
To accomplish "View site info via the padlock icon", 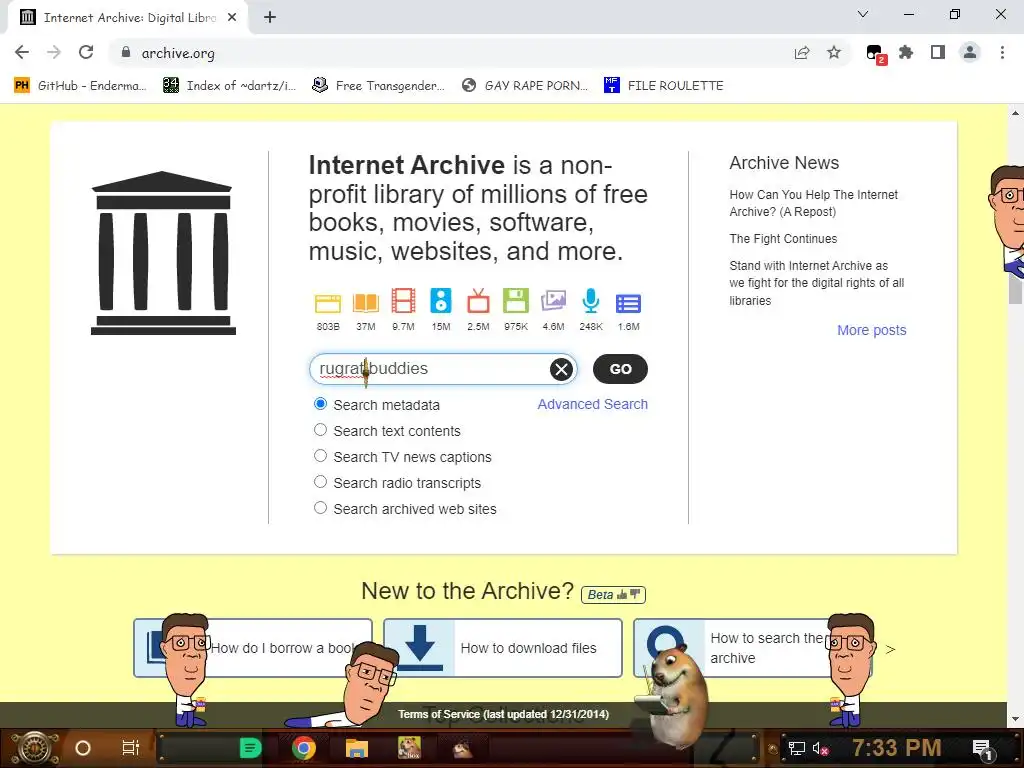I will 126,52.
